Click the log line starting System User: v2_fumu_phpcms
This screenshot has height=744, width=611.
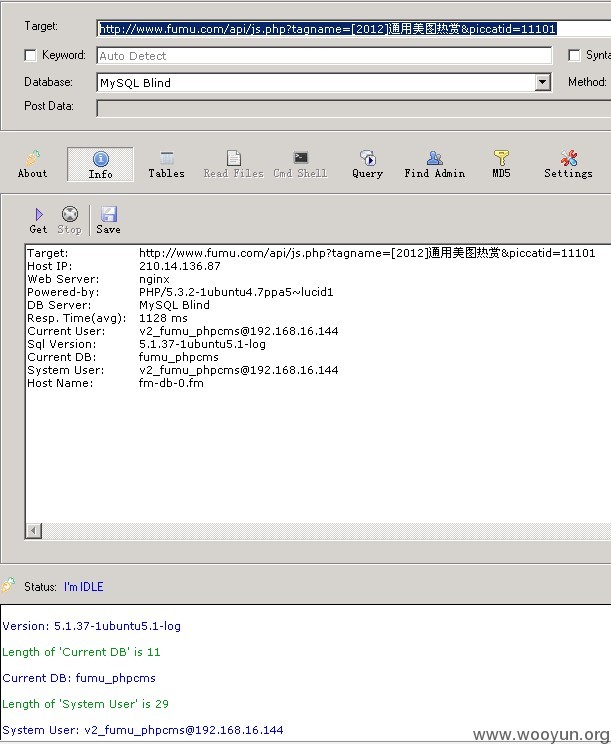coord(143,730)
